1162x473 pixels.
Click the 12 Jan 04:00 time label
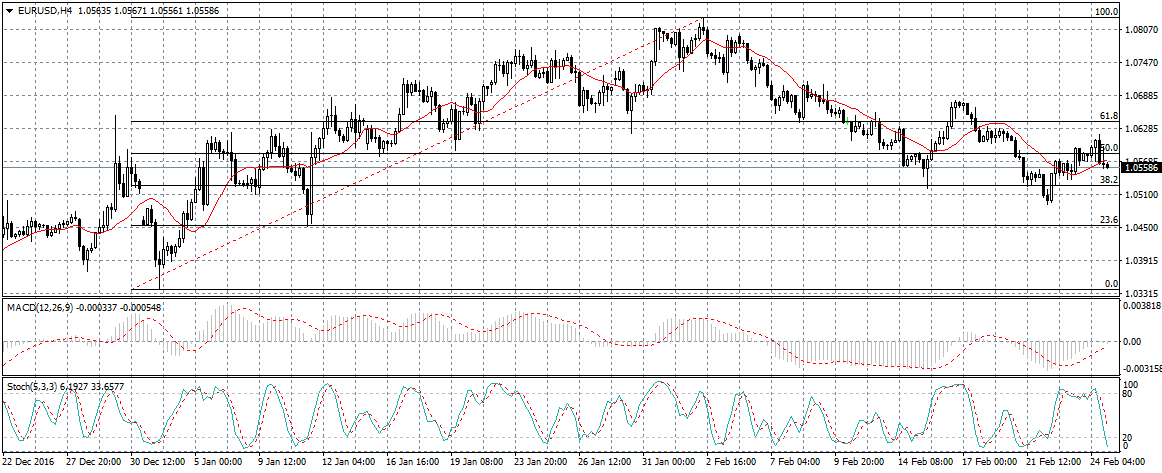coord(347,464)
